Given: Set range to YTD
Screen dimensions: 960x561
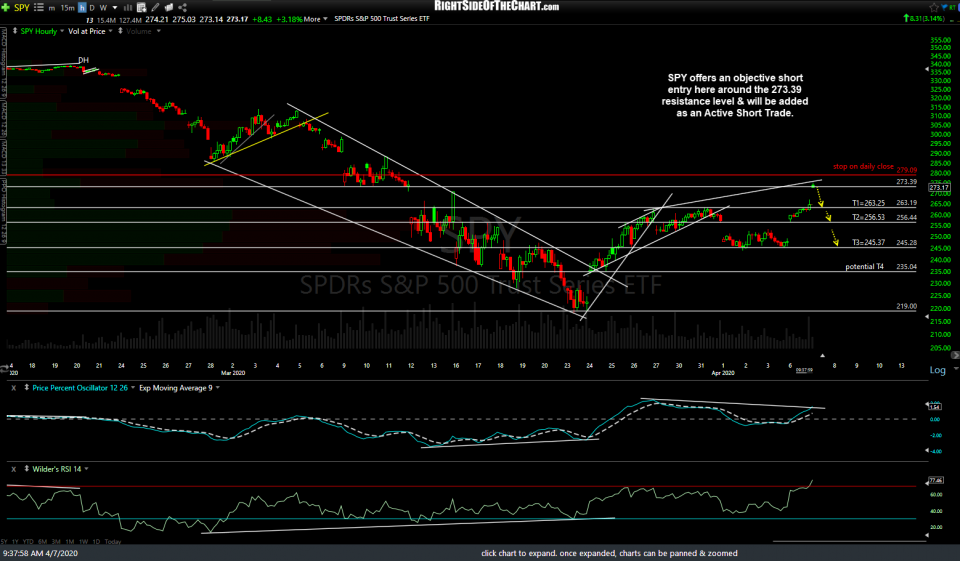Looking at the screenshot, I should tap(28, 541).
